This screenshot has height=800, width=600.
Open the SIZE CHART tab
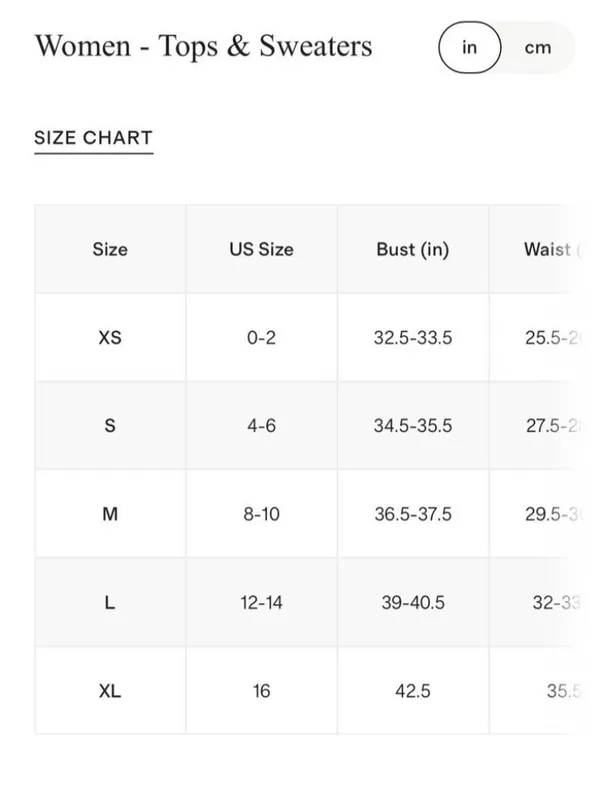tap(93, 138)
